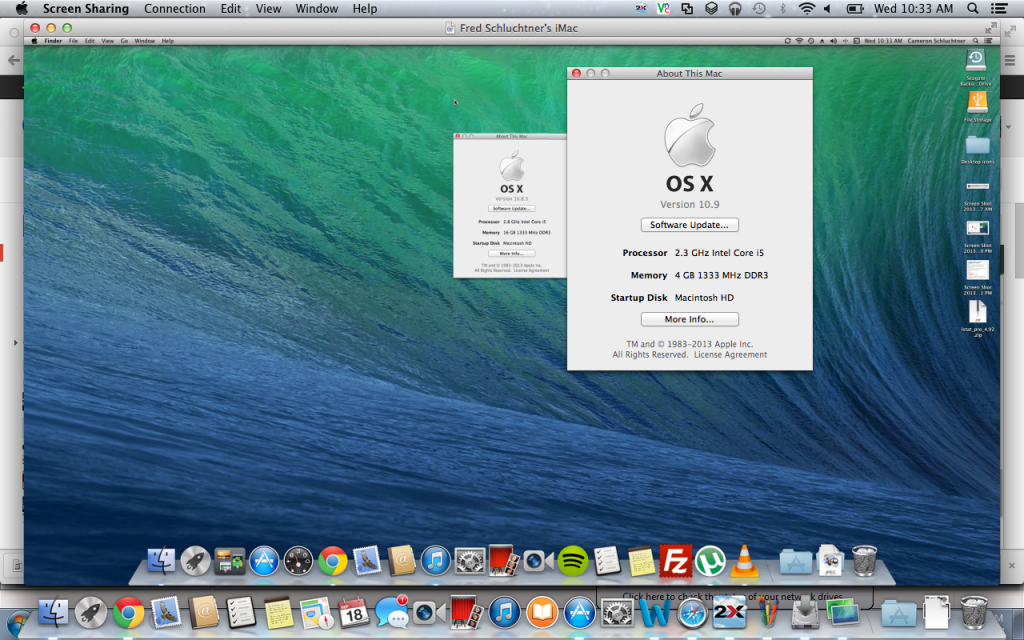This screenshot has height=640, width=1024.
Task: Click the VLC traffic cone icon
Action: coord(743,561)
